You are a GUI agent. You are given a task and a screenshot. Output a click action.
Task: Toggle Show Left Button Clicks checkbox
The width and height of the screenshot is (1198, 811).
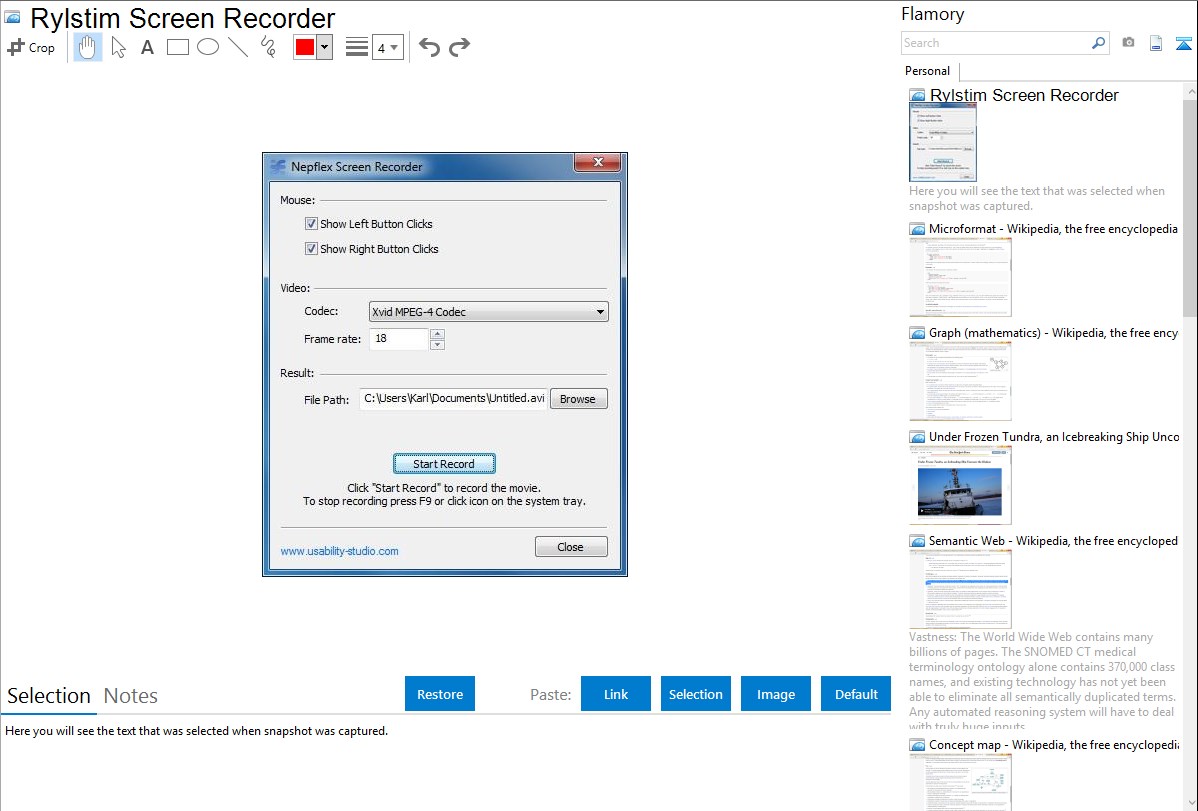[x=311, y=224]
